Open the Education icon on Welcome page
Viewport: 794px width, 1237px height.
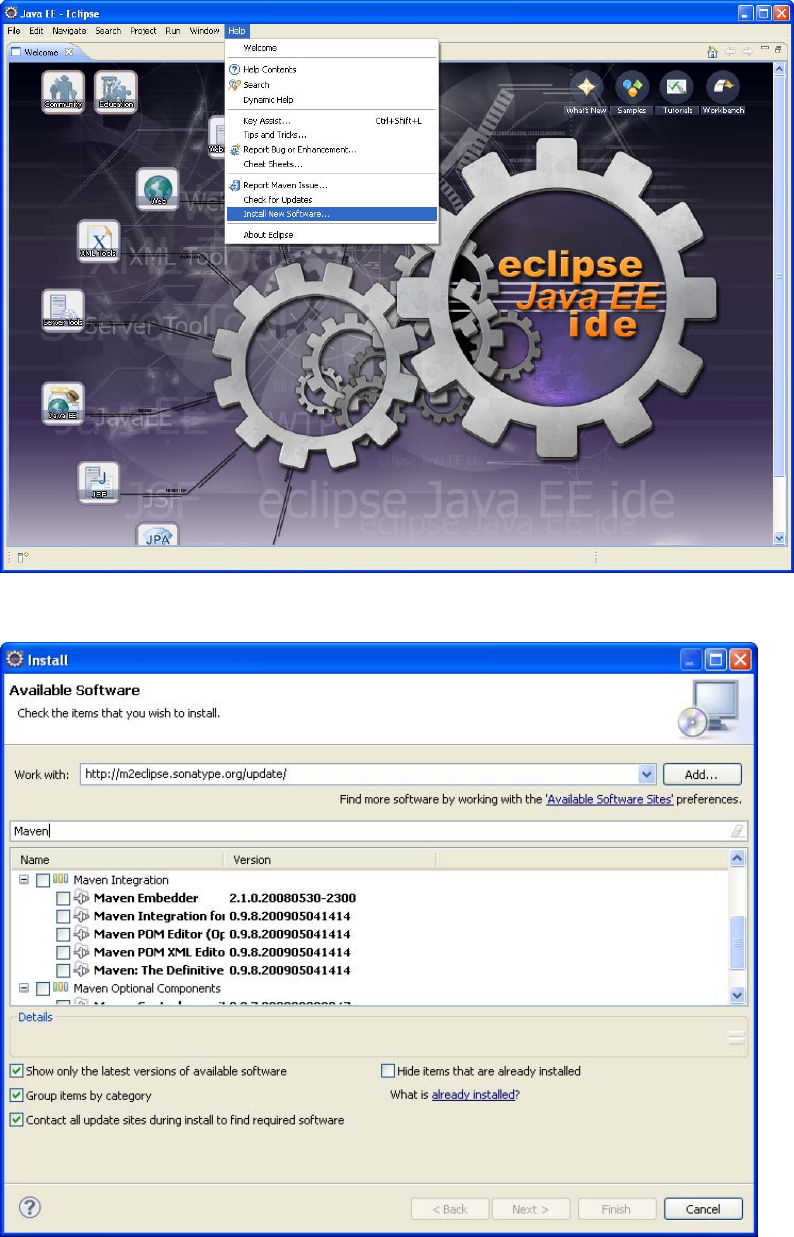point(116,91)
